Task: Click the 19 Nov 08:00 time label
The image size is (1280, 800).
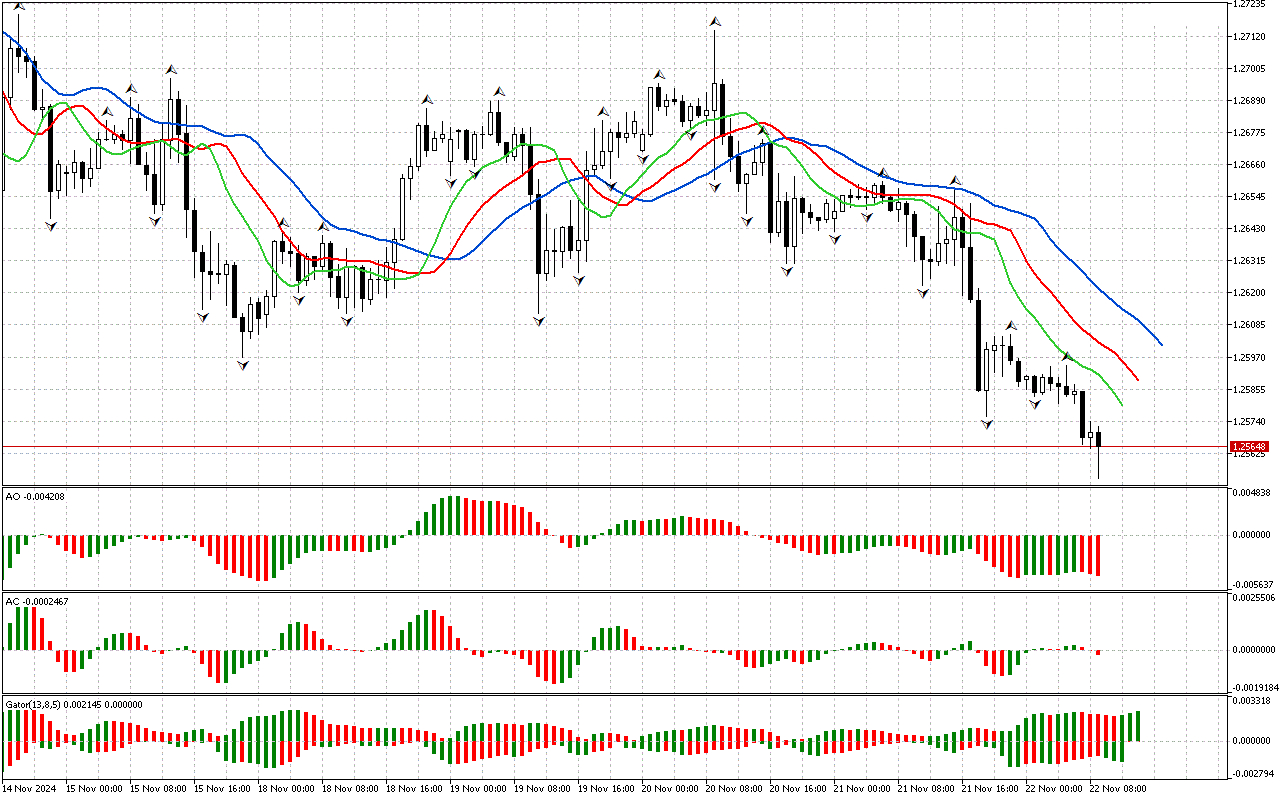Action: click(x=542, y=789)
